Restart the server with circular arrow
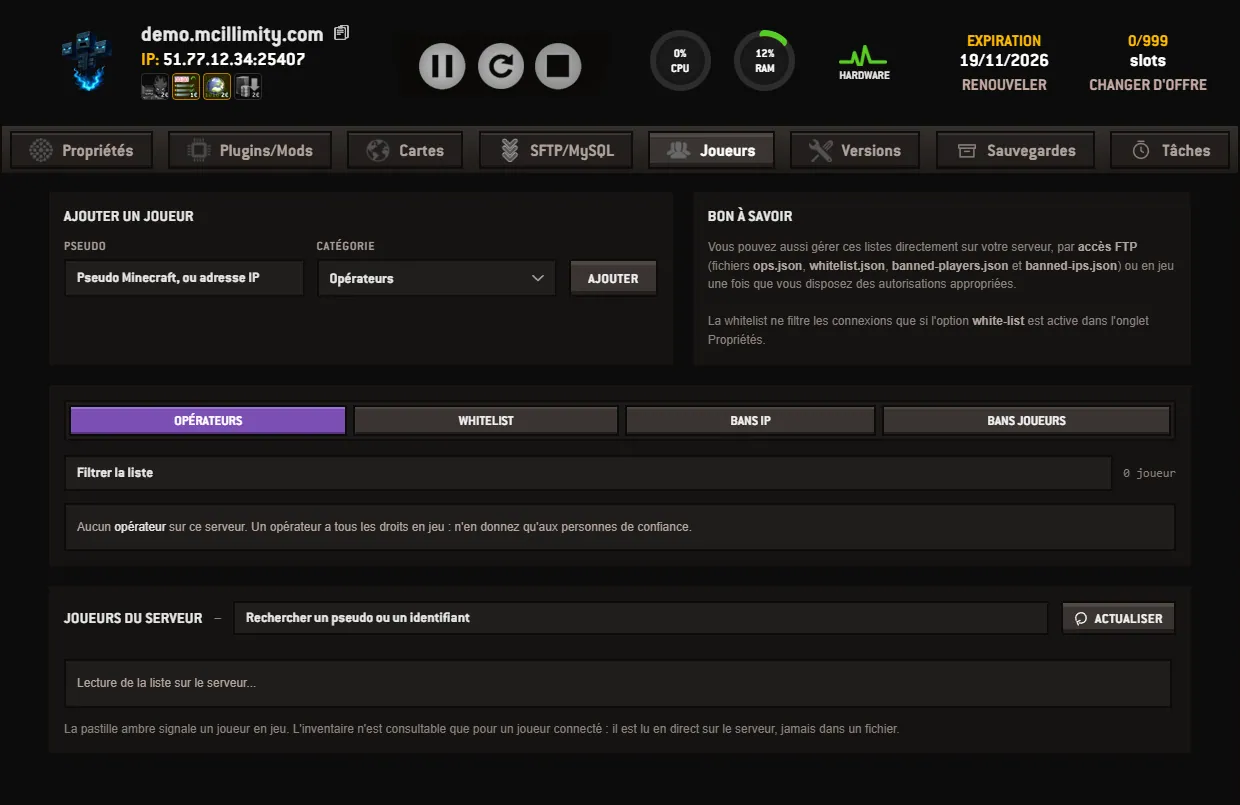The image size is (1240, 805). pos(501,66)
